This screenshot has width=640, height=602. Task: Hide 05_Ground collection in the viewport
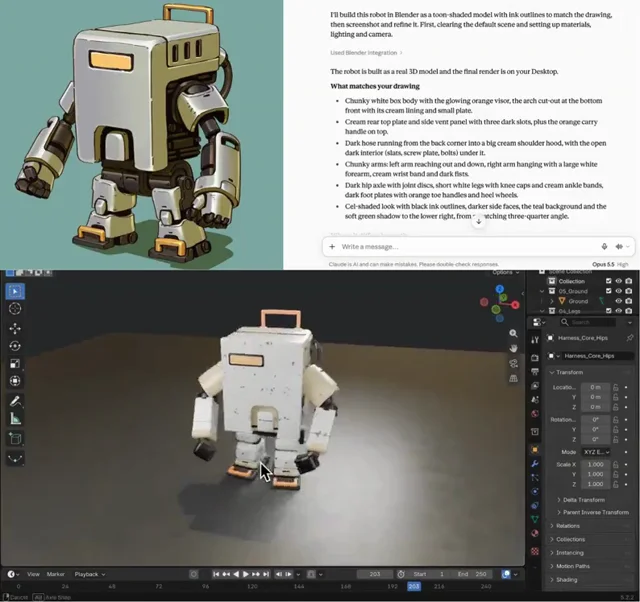[x=619, y=291]
